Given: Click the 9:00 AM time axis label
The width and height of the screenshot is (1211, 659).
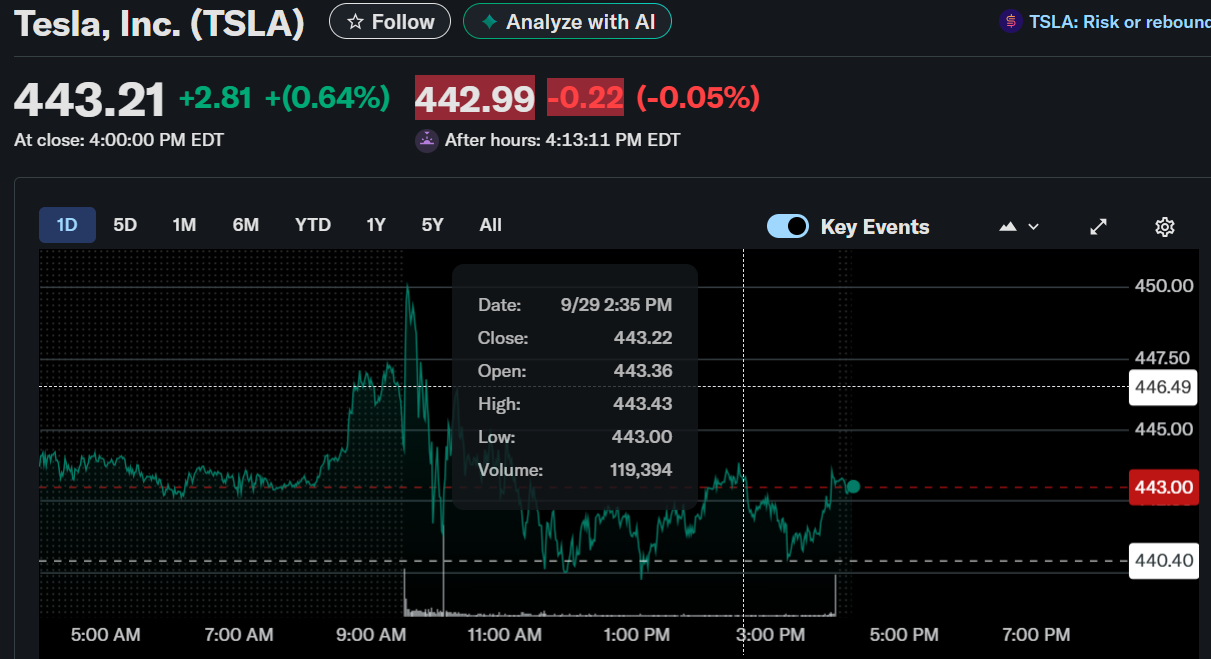Looking at the screenshot, I should point(372,635).
